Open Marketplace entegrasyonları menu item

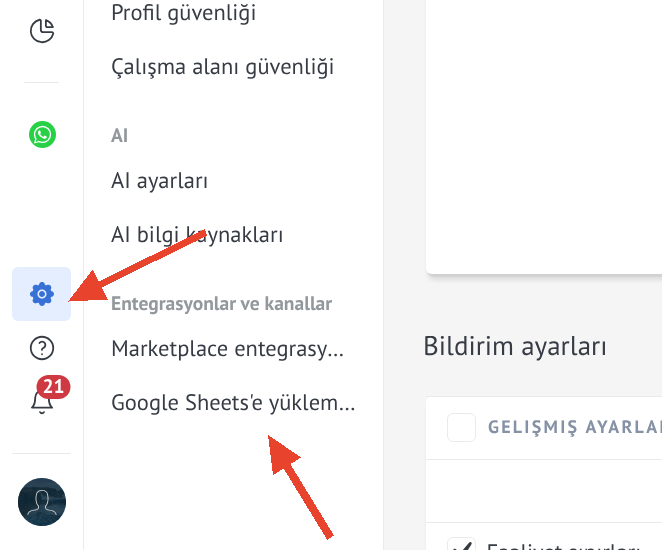point(228,349)
